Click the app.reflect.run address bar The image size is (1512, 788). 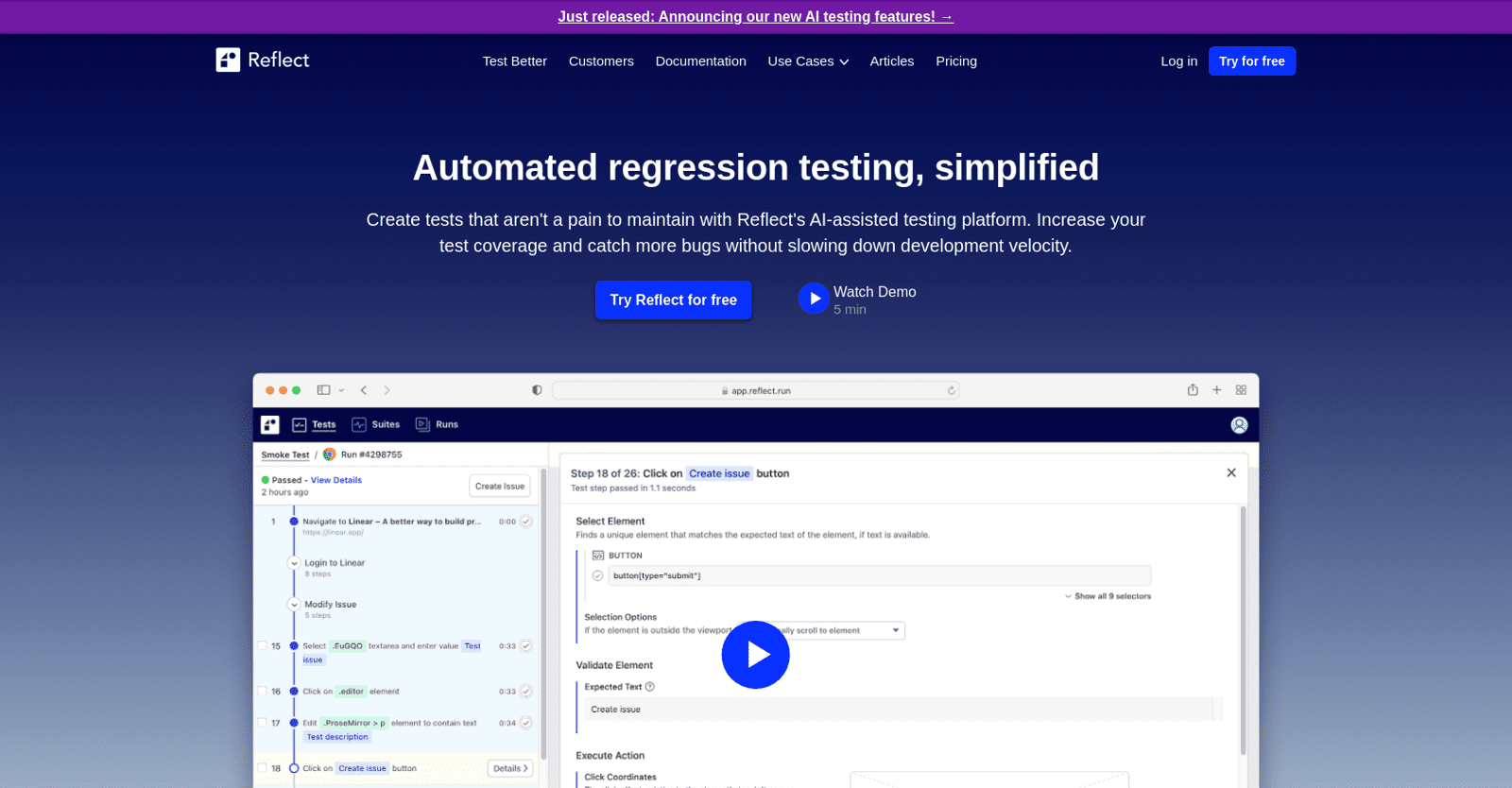756,390
